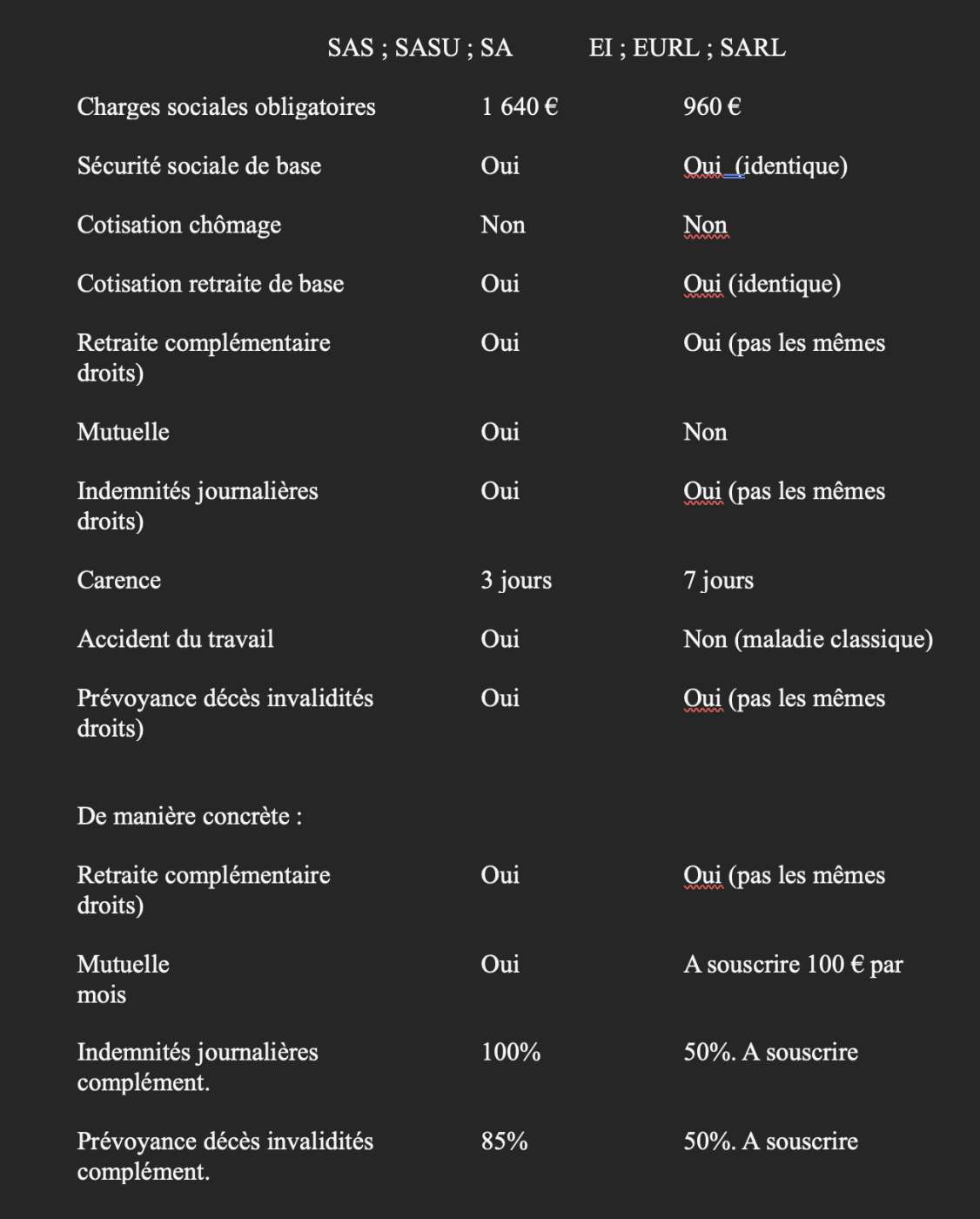Select the "1 640 €" amount
Screen dimensions: 980x1219
[519, 107]
